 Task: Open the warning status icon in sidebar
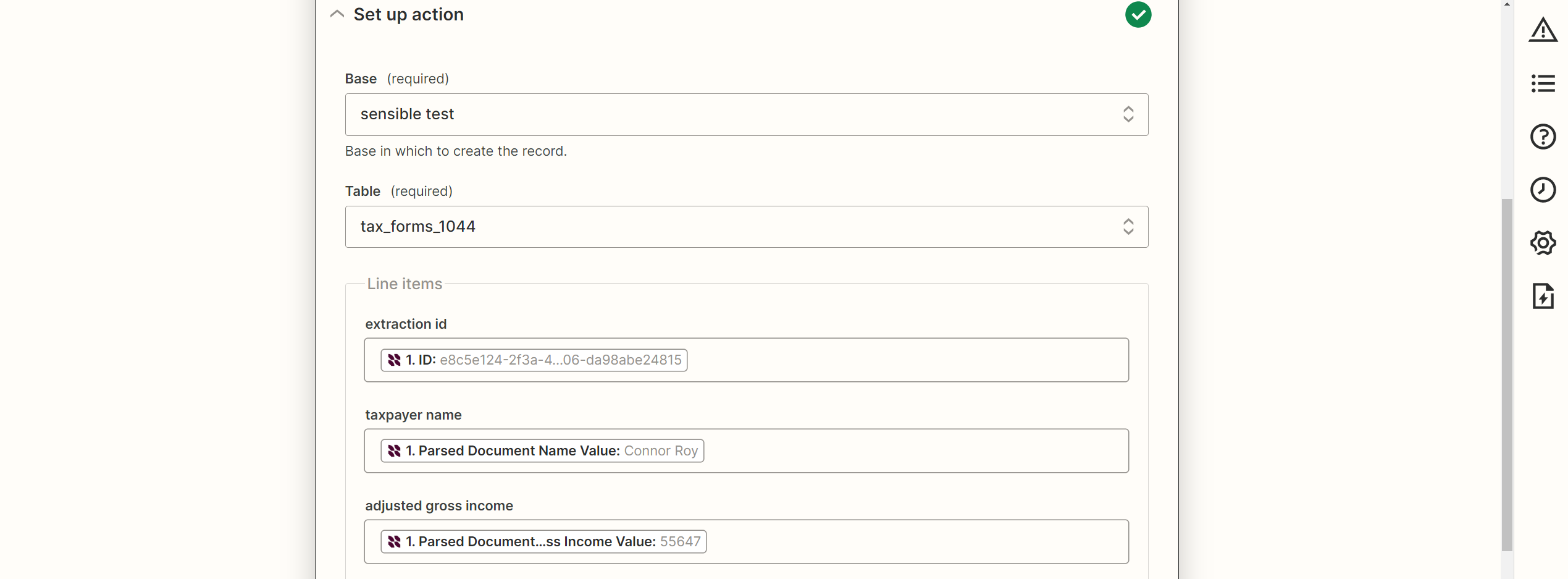coord(1543,30)
